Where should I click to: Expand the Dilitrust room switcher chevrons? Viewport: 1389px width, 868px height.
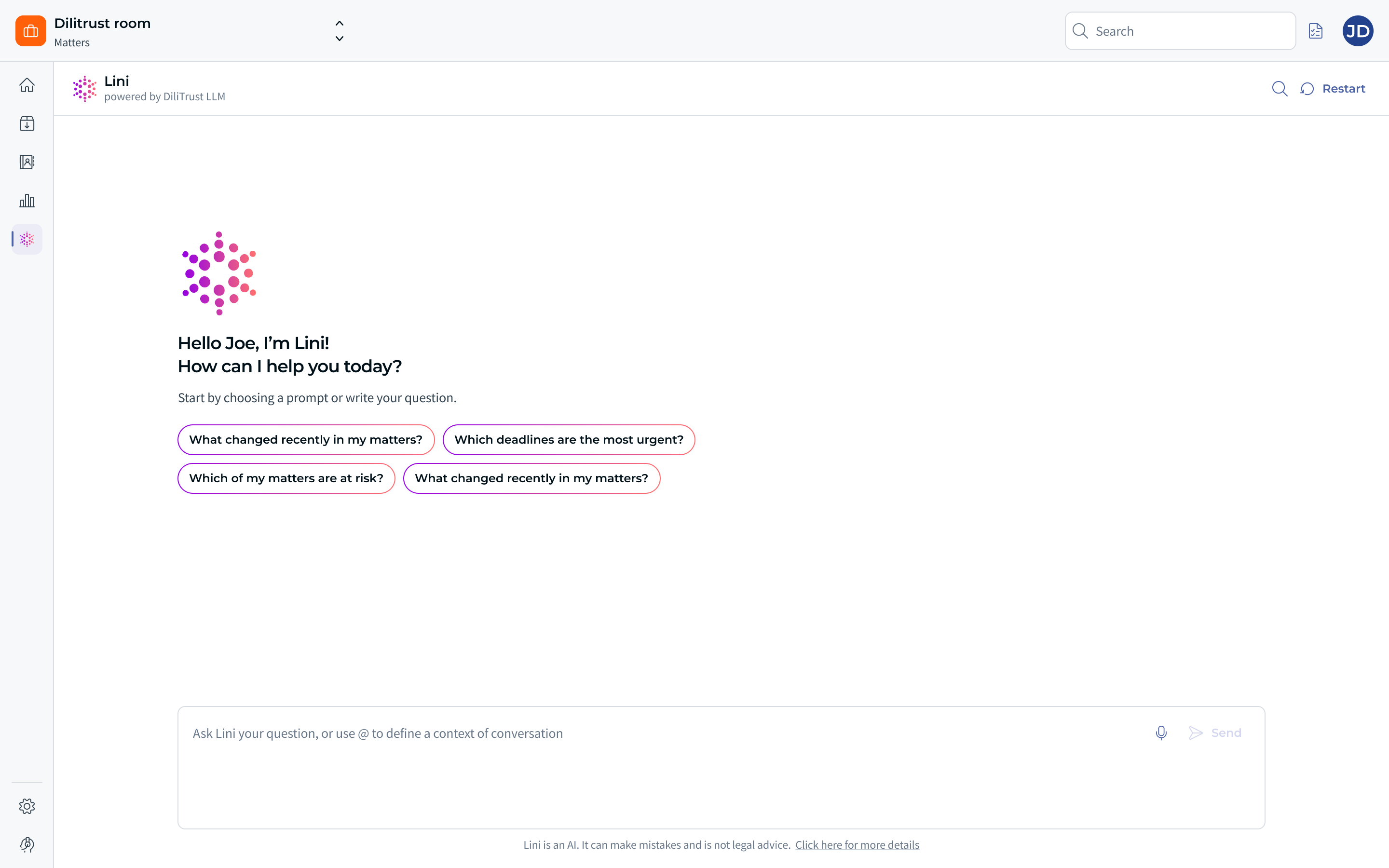tap(339, 31)
